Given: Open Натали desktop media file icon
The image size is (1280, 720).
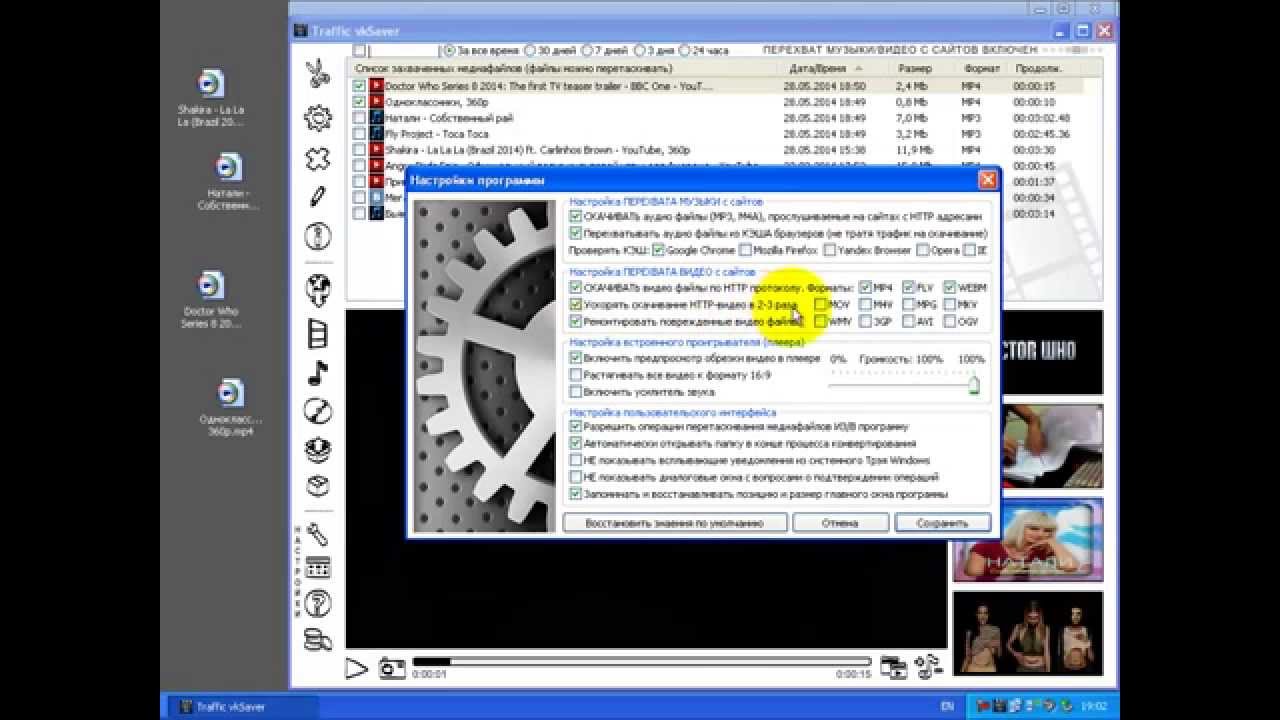Looking at the screenshot, I should pyautogui.click(x=229, y=181).
